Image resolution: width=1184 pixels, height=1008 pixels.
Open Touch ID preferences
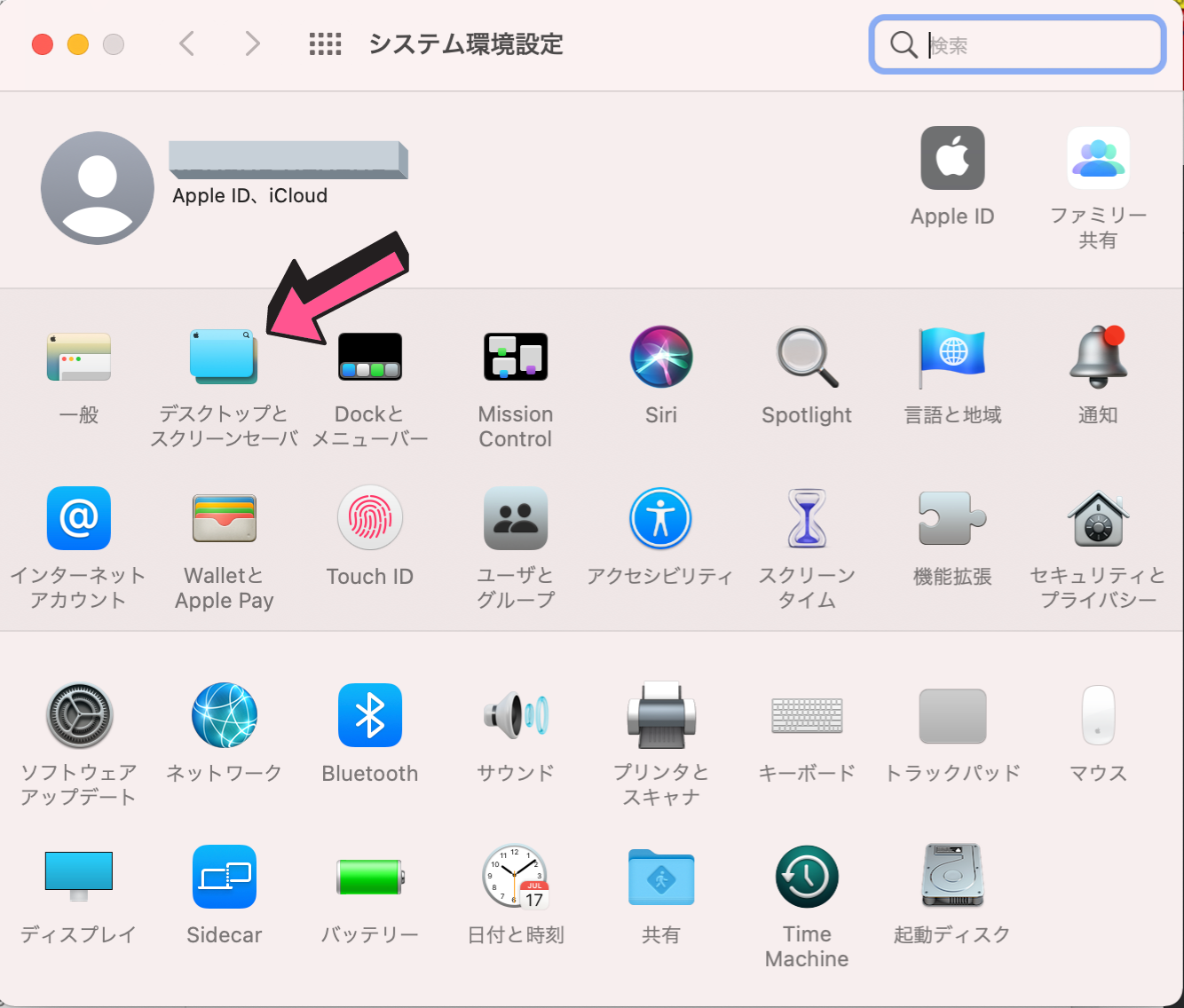(370, 518)
